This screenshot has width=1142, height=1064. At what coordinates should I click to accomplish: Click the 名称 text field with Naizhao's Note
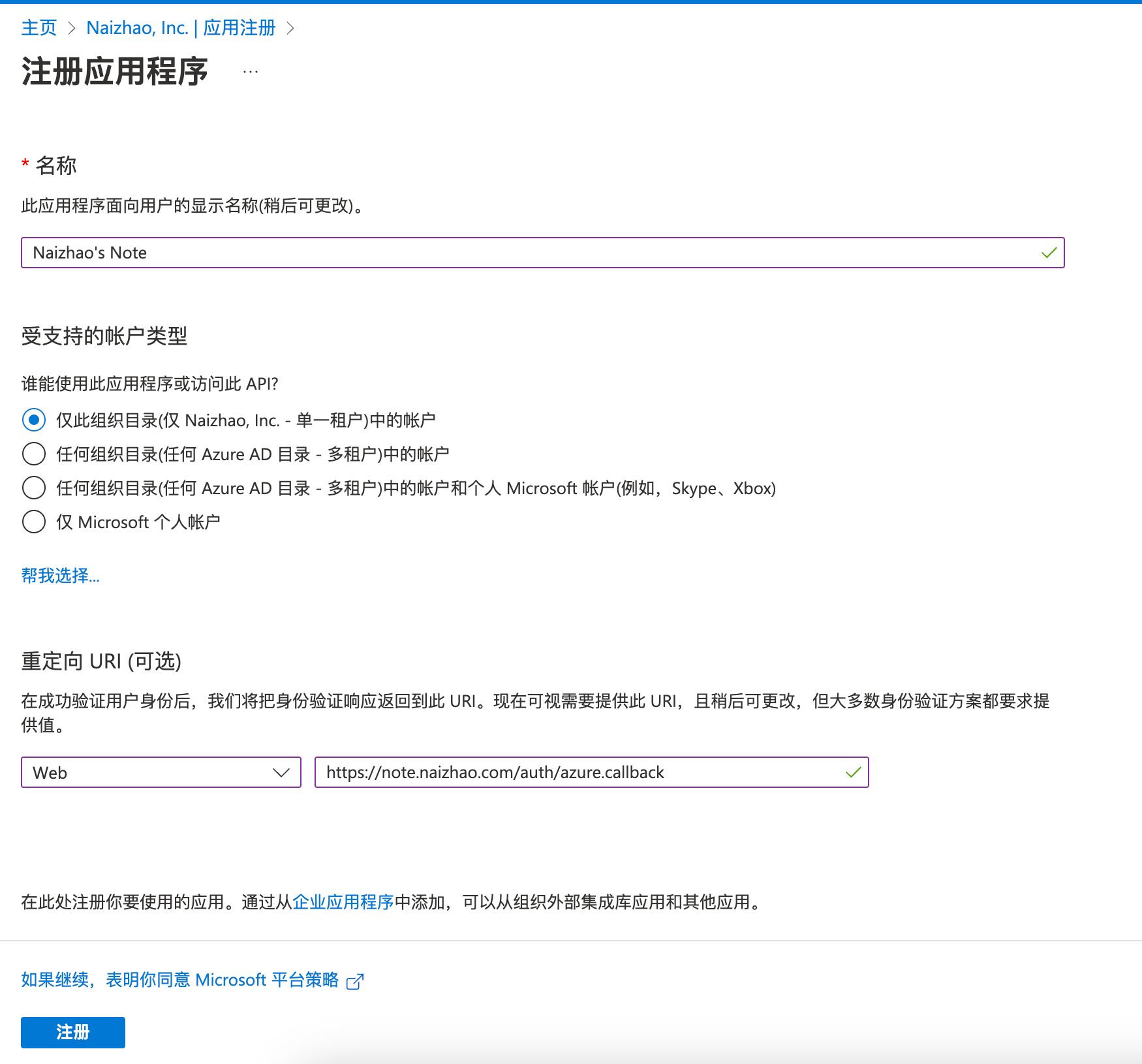pos(542,253)
